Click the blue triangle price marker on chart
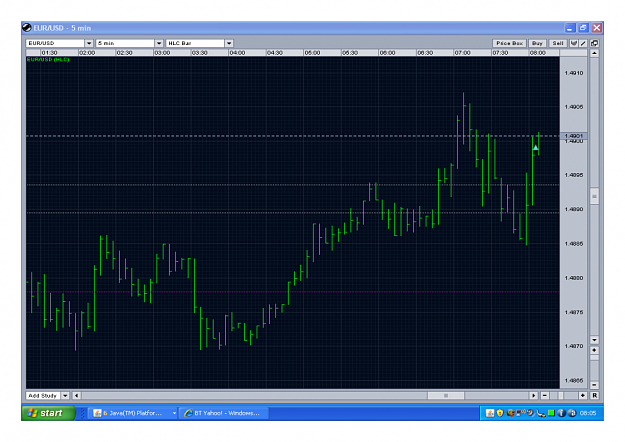625x442 pixels. click(x=535, y=148)
